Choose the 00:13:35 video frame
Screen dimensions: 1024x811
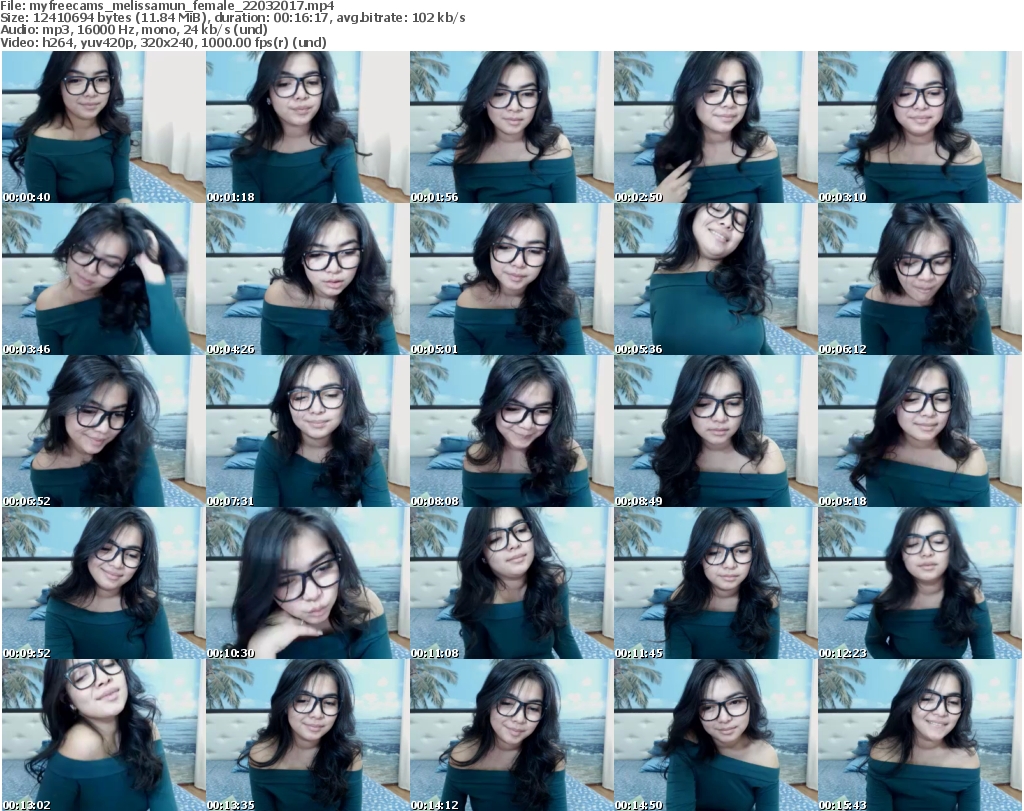pos(308,735)
